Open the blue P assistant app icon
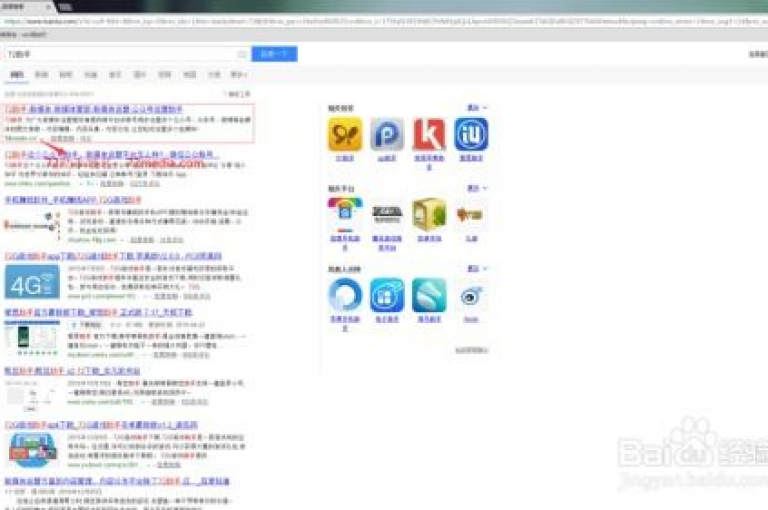The height and width of the screenshot is (510, 768). (387, 134)
